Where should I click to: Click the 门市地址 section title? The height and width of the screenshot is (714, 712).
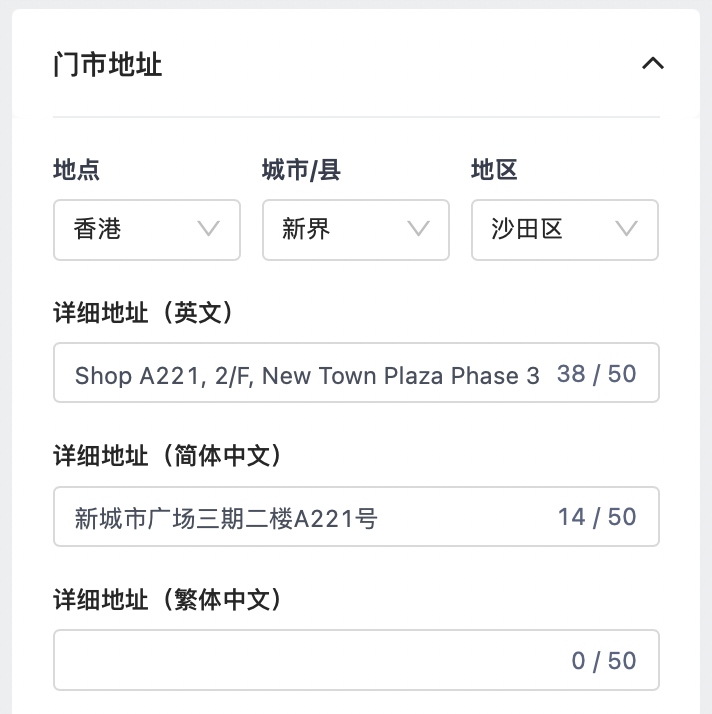(107, 64)
